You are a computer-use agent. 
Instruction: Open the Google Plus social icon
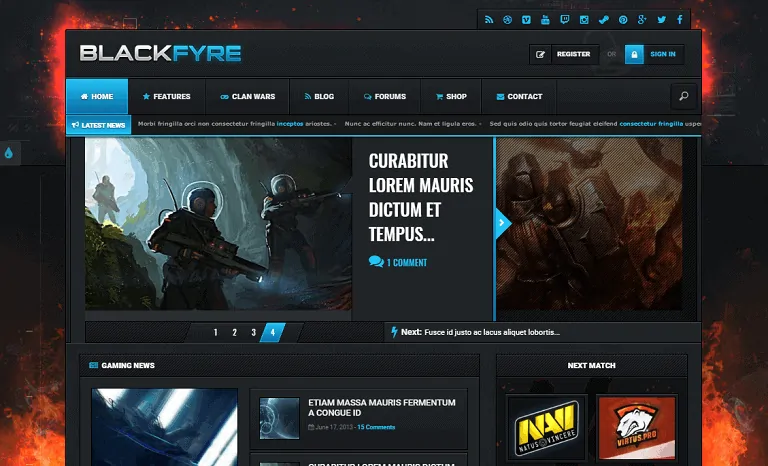(x=642, y=20)
